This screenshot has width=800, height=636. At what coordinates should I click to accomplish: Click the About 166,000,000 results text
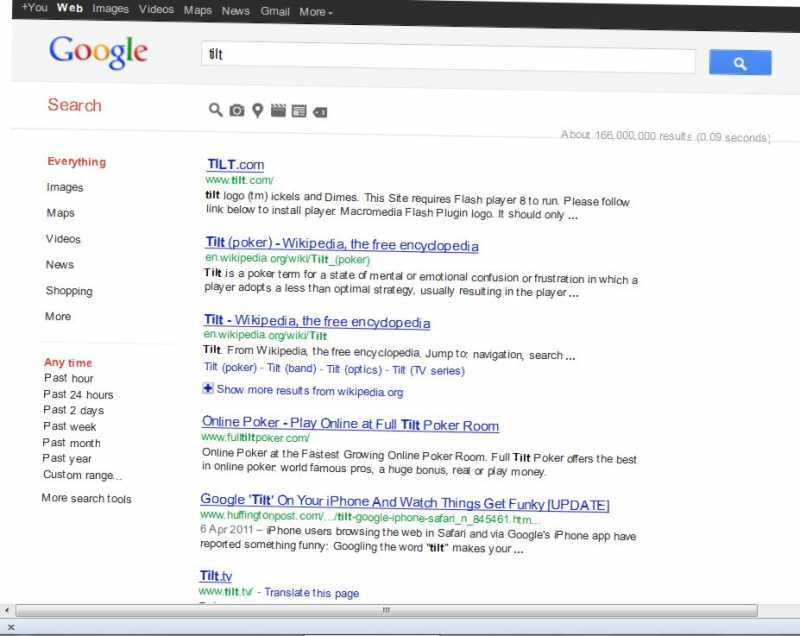tap(665, 136)
